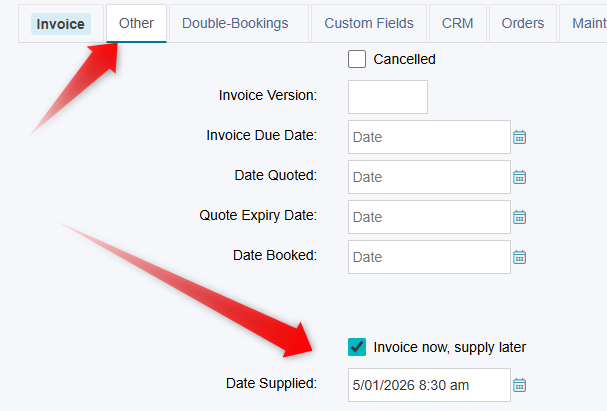Click the Invoice Version input box

387,97
